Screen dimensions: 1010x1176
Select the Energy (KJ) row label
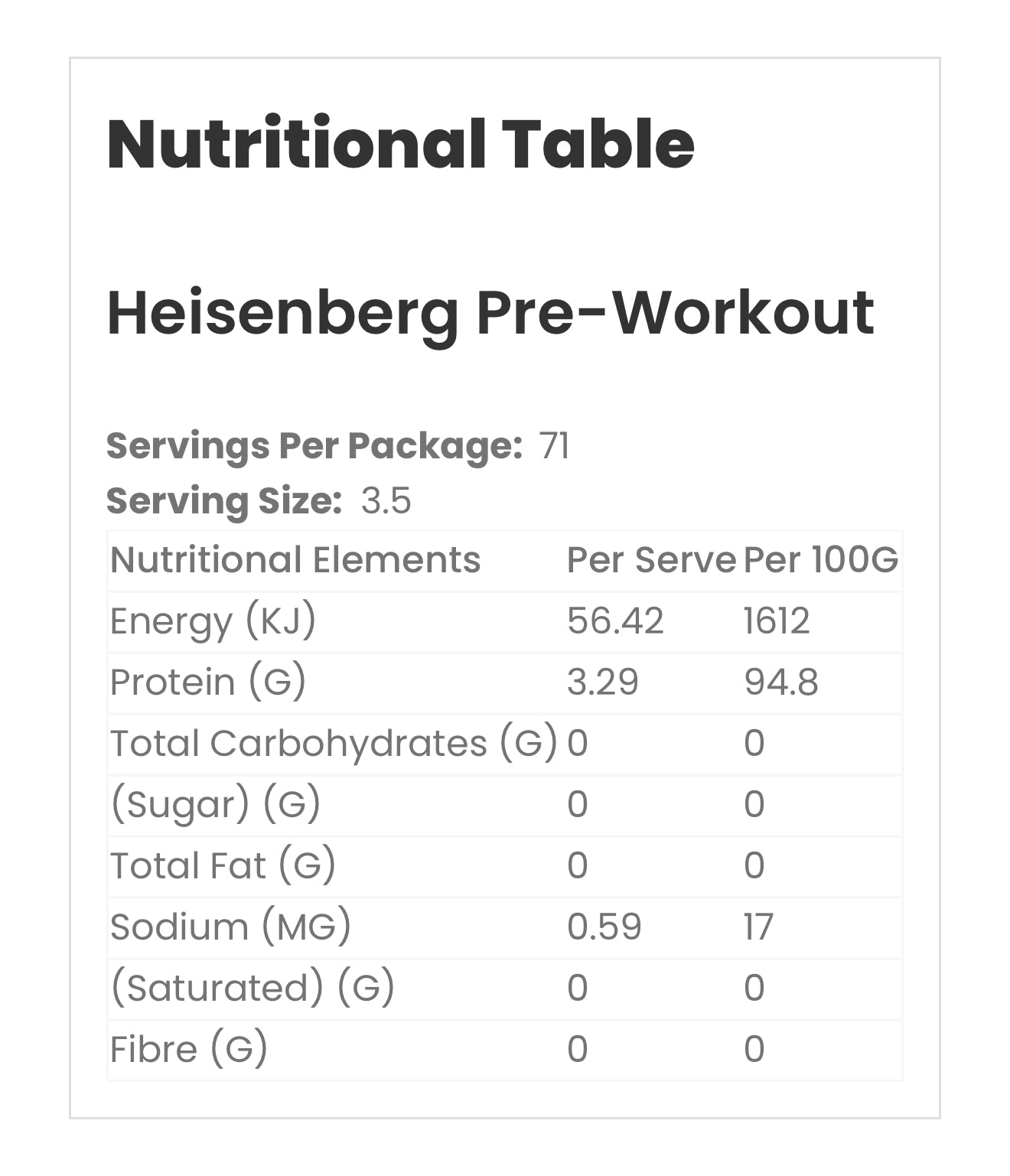213,621
